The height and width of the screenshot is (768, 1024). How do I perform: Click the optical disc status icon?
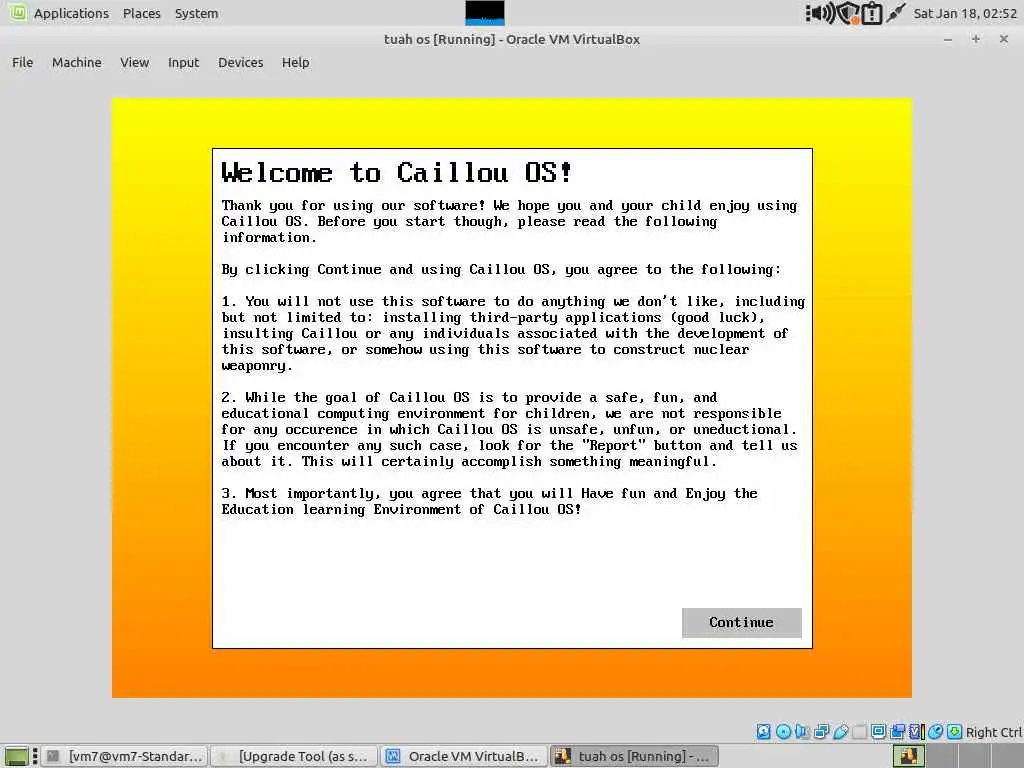click(x=783, y=731)
